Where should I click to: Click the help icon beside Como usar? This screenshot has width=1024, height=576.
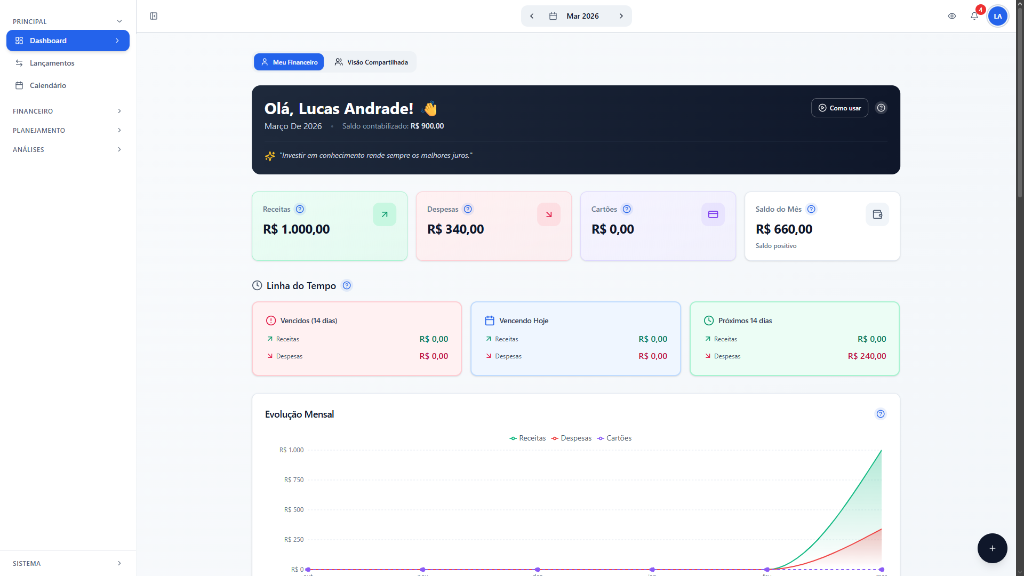[x=881, y=108]
